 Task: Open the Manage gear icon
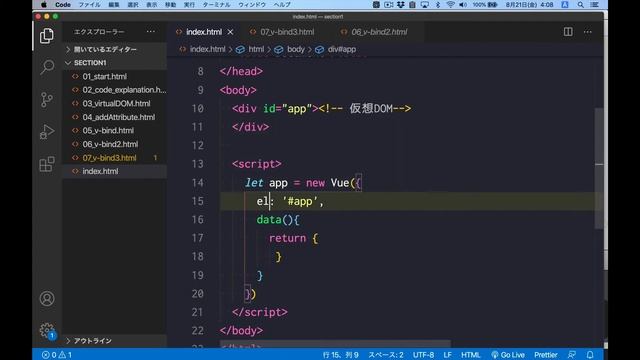point(47,330)
